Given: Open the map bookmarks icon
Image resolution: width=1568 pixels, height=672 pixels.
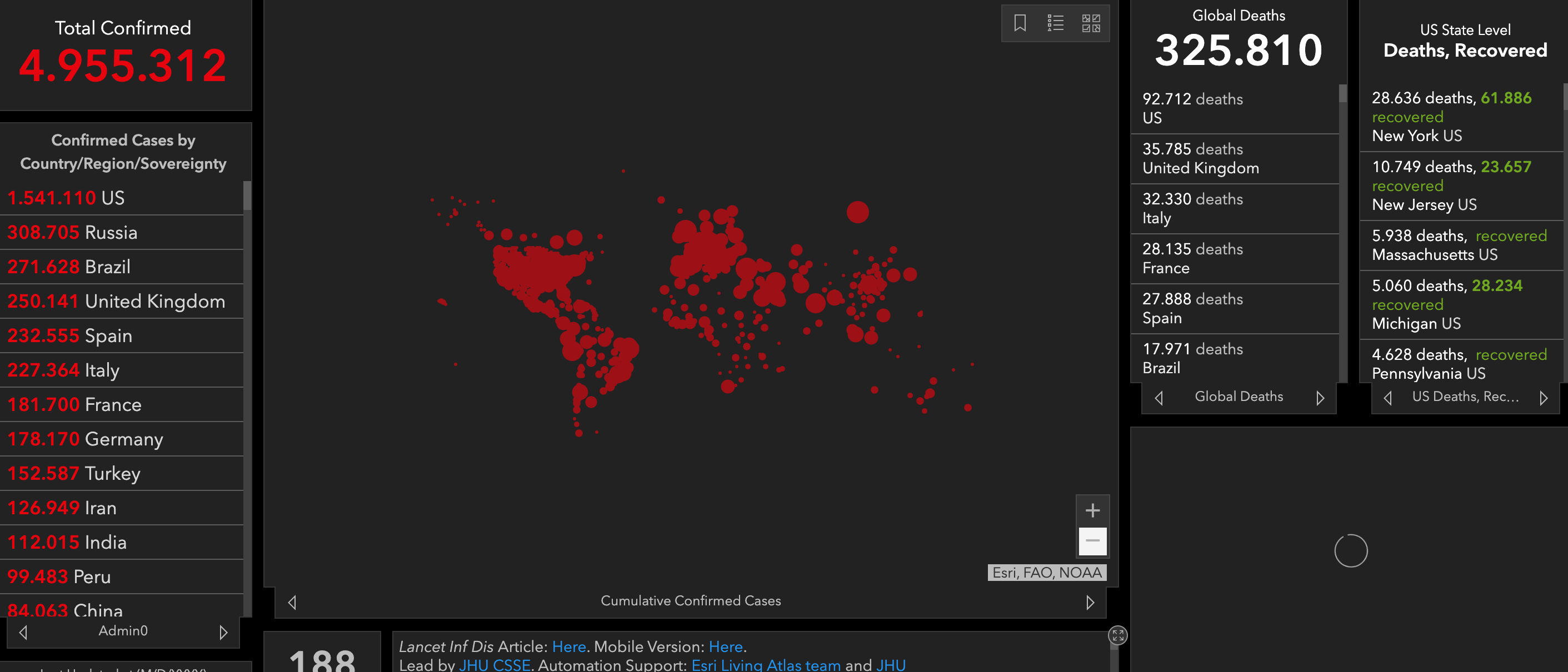Looking at the screenshot, I should point(1020,23).
